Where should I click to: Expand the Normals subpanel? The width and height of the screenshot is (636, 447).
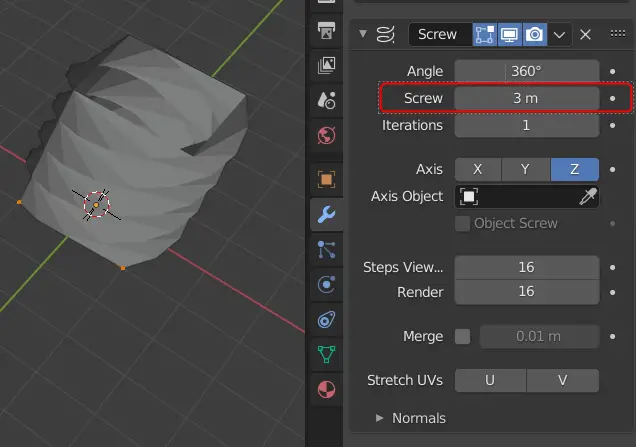pos(379,418)
